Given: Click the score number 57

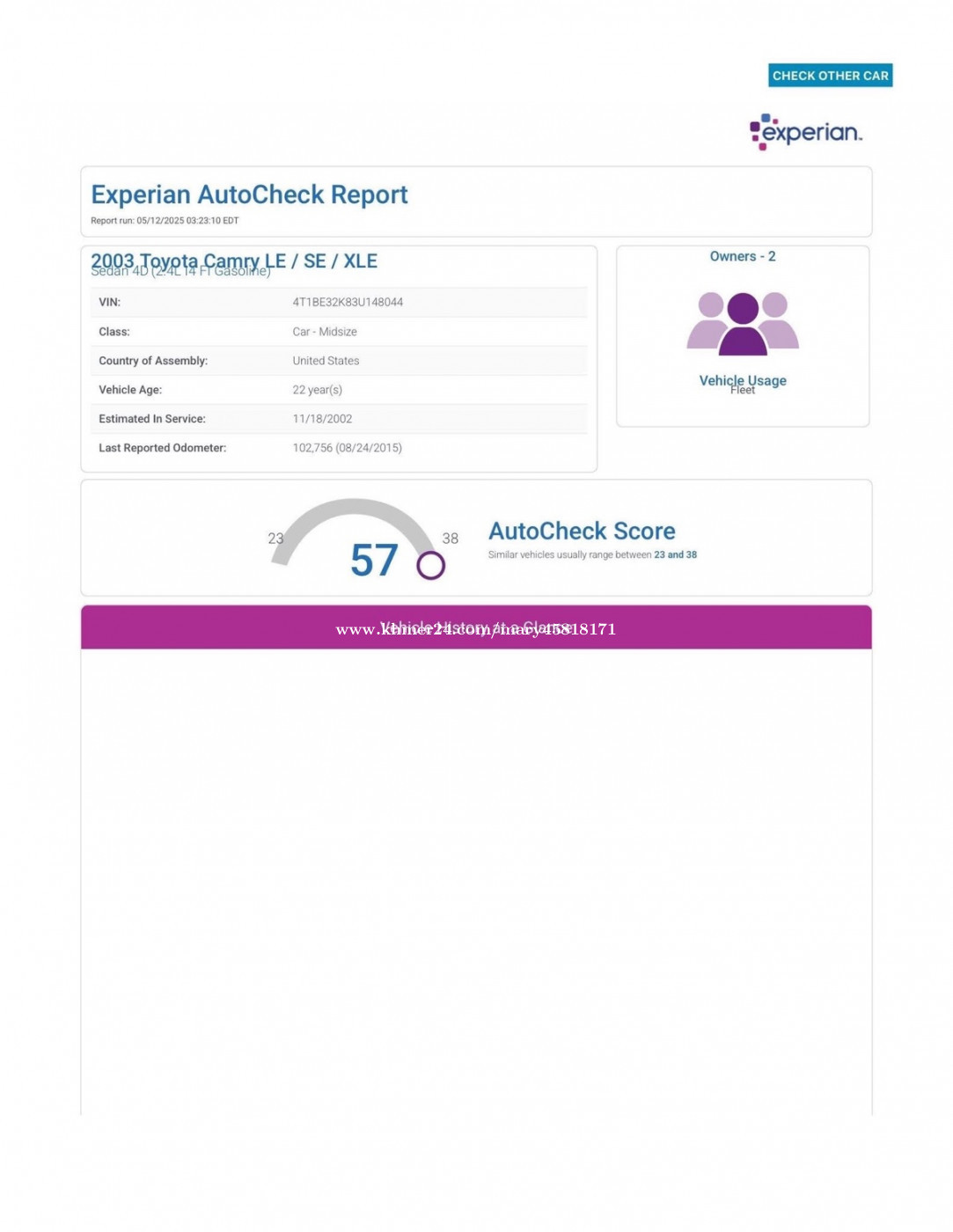Looking at the screenshot, I should click(x=374, y=561).
